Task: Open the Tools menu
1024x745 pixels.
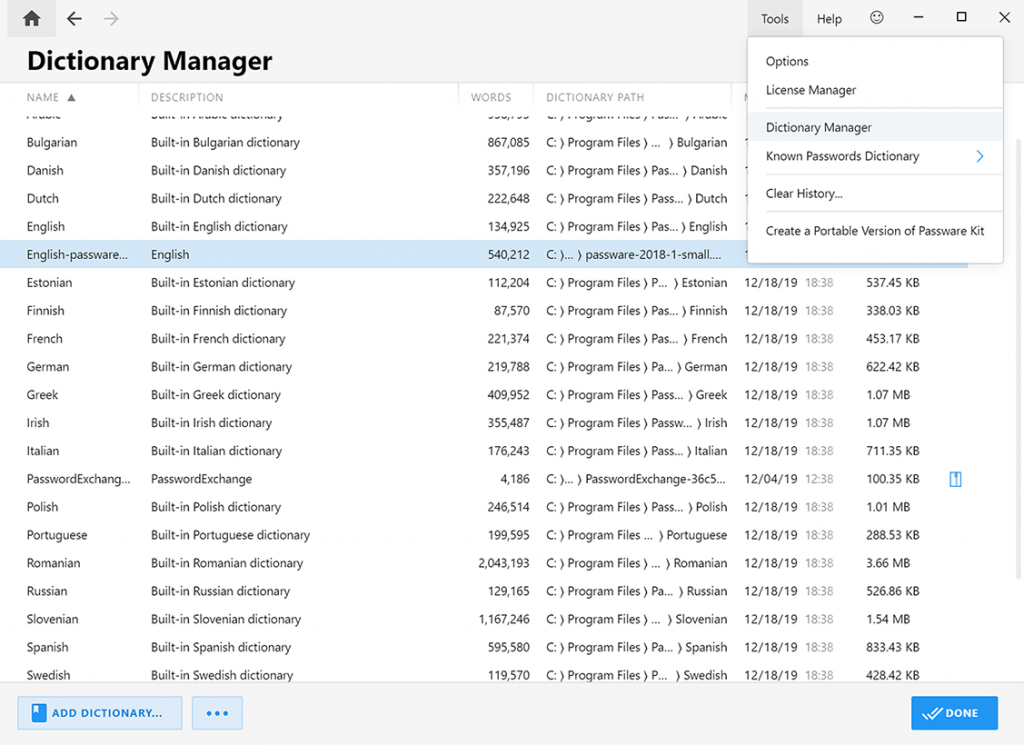Action: pyautogui.click(x=775, y=17)
